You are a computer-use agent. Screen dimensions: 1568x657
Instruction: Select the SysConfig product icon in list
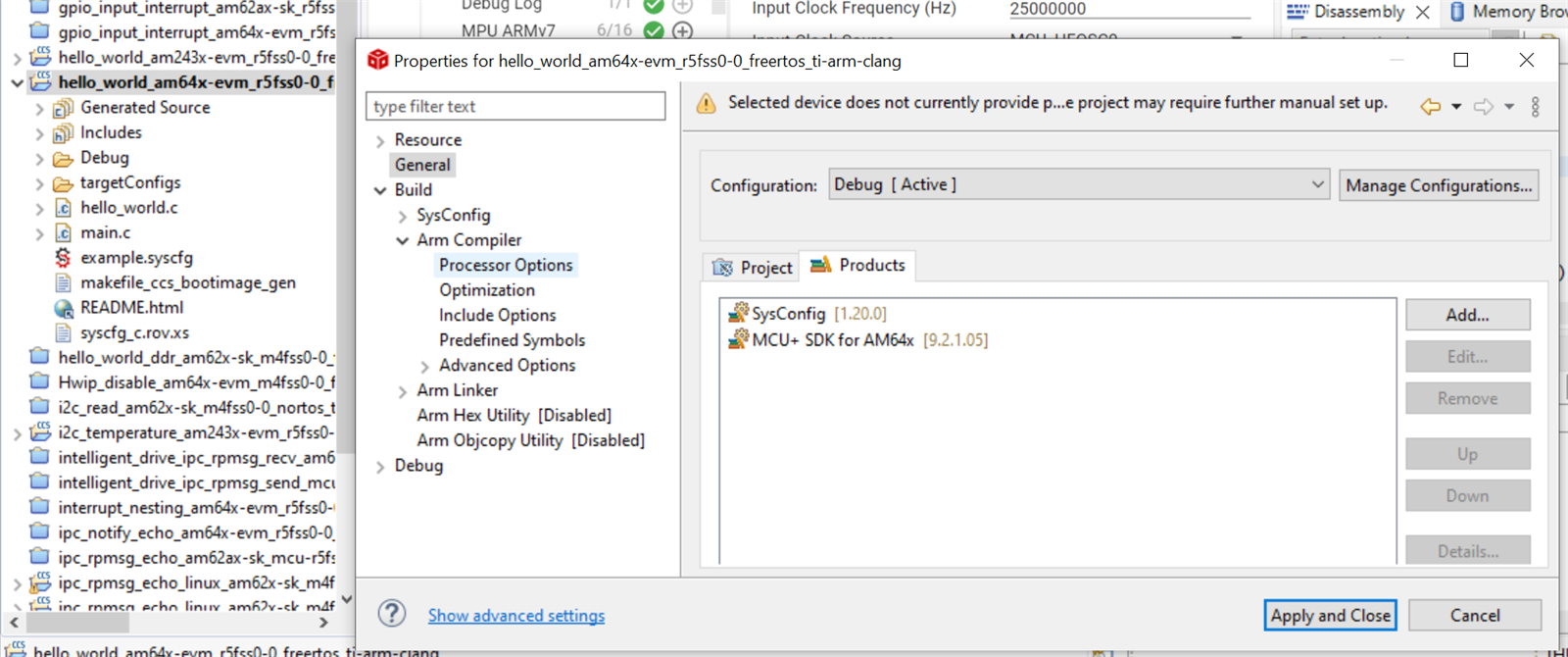pyautogui.click(x=738, y=314)
